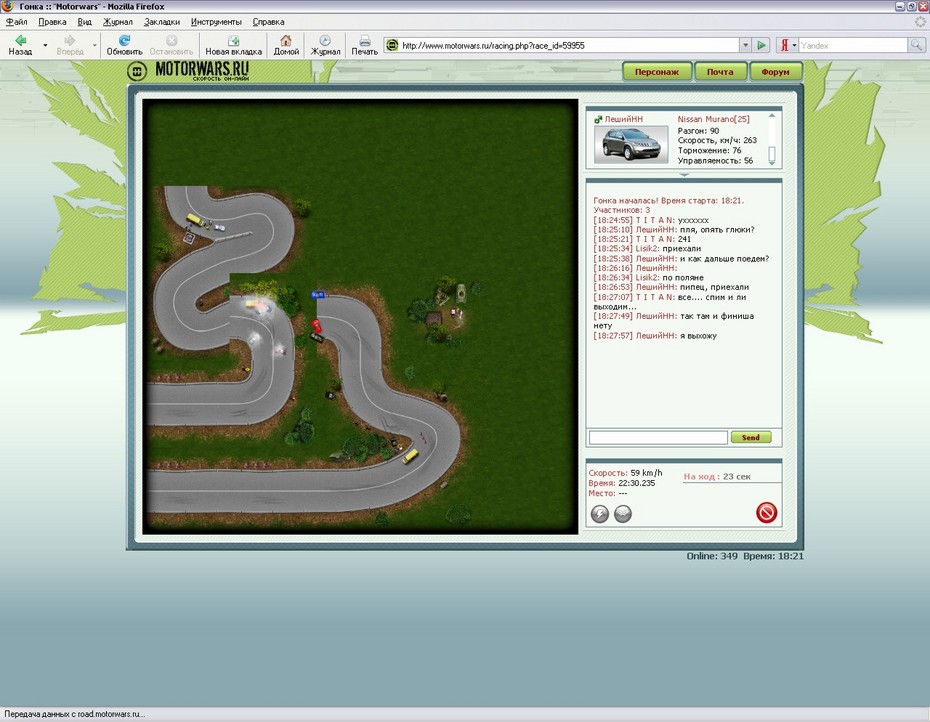930x722 pixels.
Task: Open the Инструменты menu
Action: click(216, 22)
